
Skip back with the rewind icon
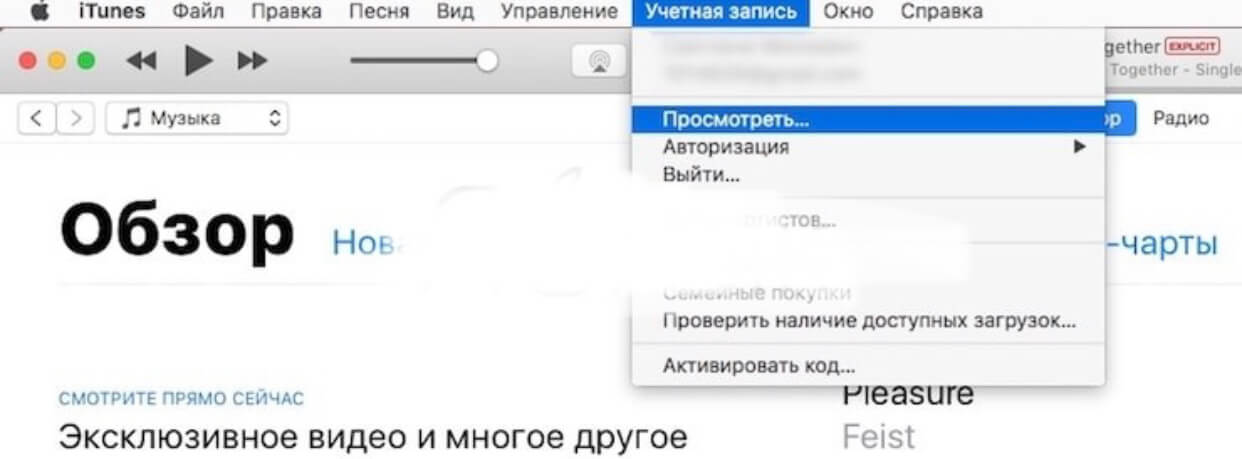point(141,61)
